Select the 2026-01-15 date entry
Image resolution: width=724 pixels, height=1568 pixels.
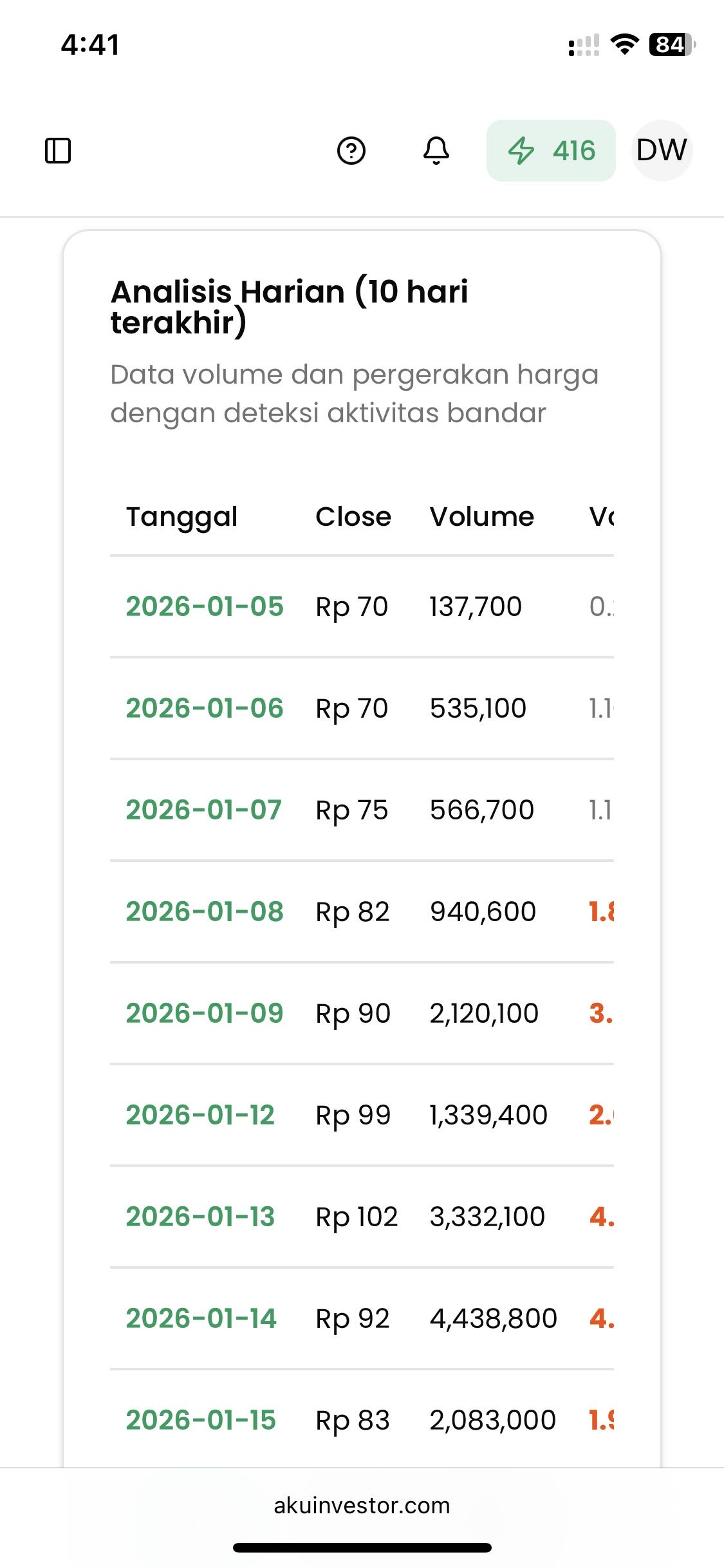[x=201, y=1420]
